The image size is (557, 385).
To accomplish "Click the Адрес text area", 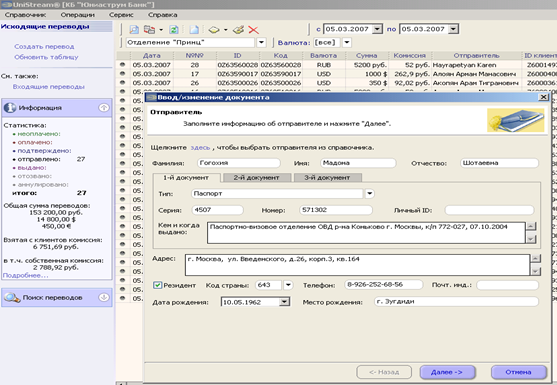I will [357, 265].
